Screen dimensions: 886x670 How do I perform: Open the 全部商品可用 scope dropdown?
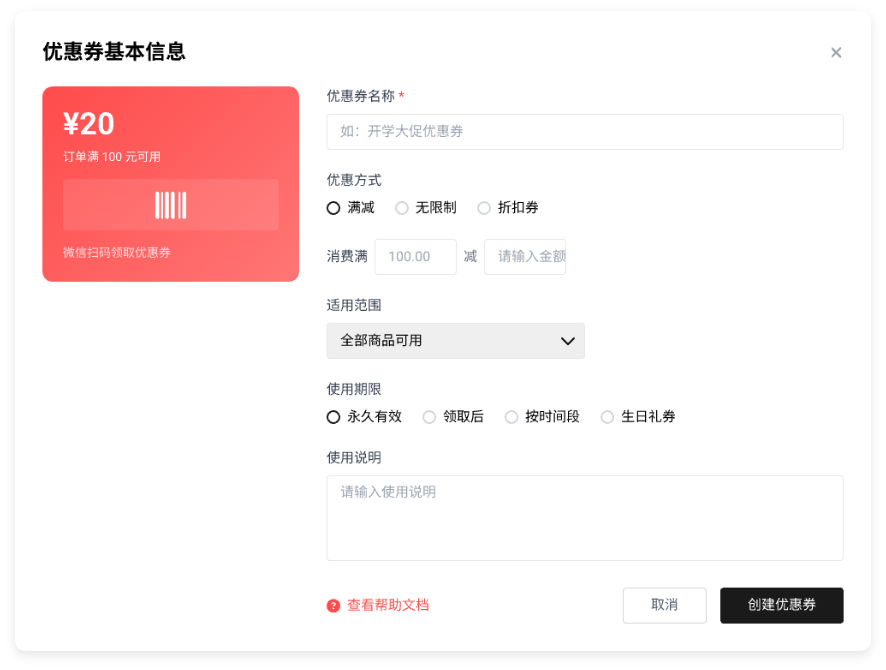pos(455,341)
